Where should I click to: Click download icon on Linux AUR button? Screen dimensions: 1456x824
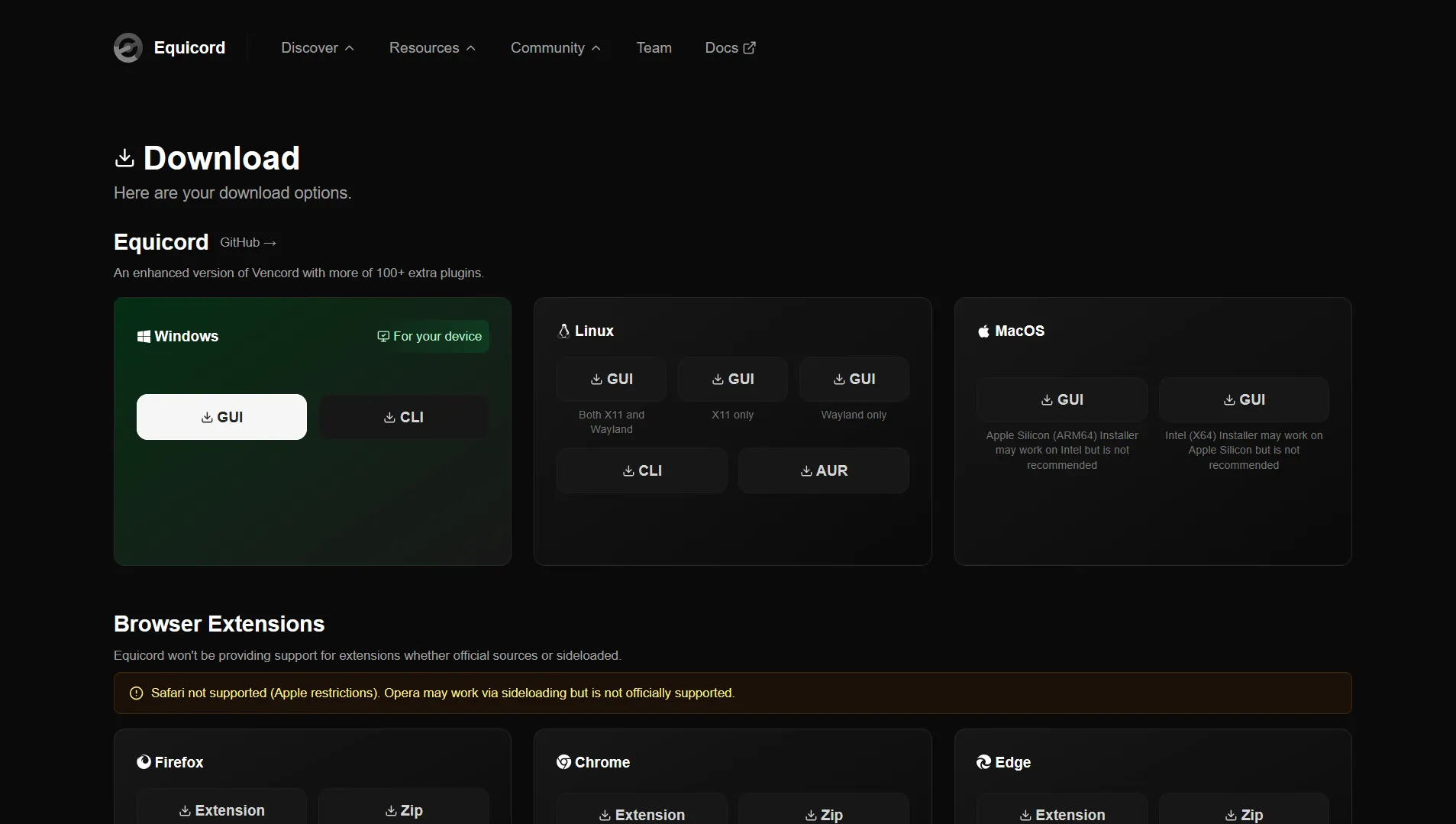tap(806, 471)
